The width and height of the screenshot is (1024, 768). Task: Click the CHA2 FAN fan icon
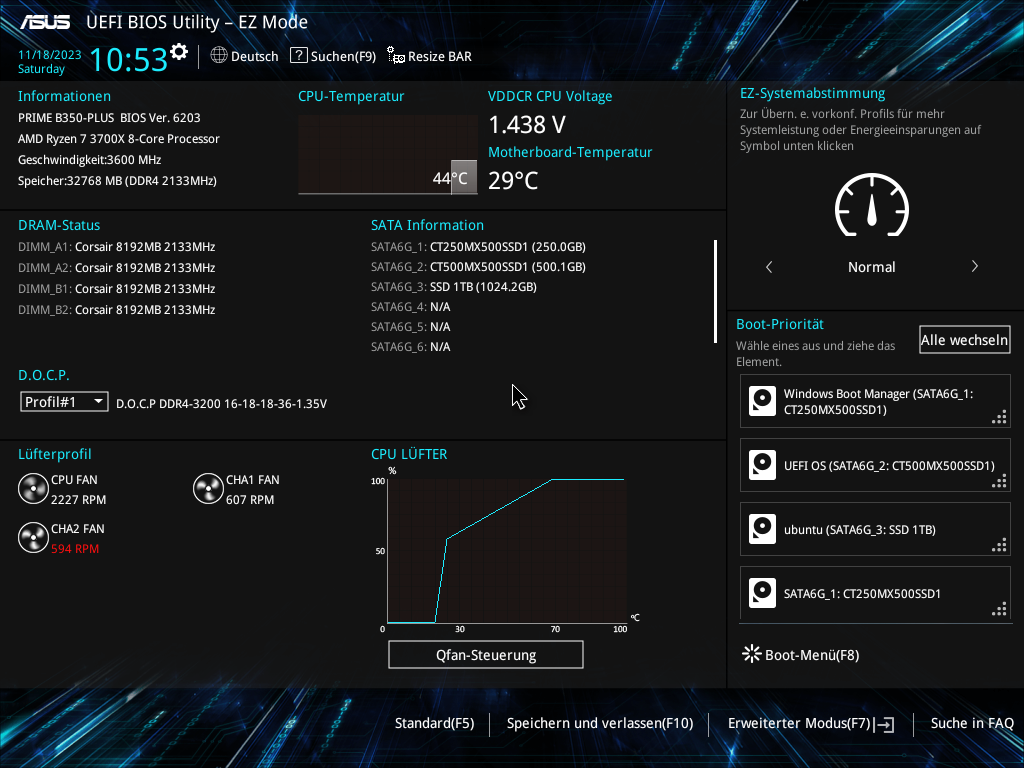(33, 538)
